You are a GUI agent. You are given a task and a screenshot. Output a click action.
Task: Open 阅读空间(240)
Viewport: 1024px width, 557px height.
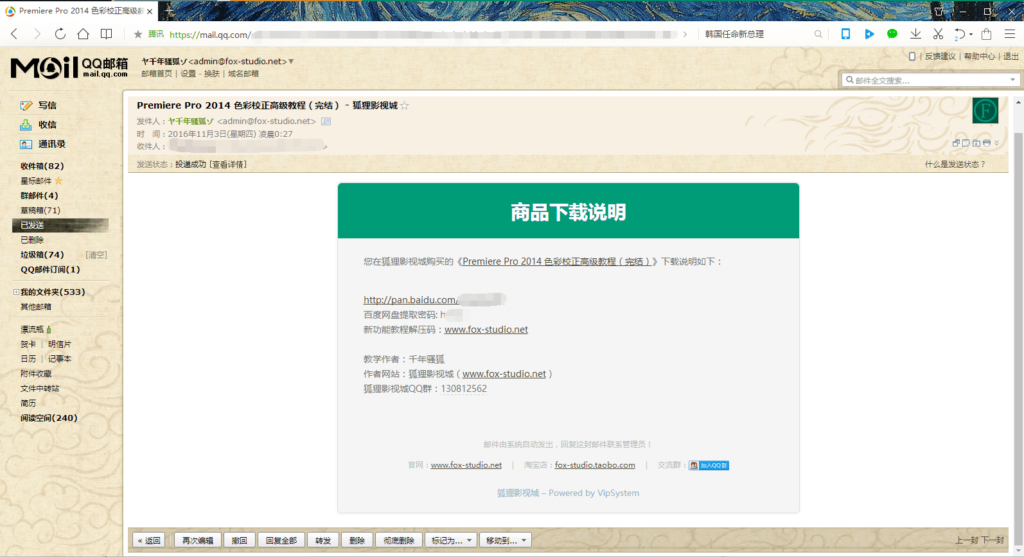click(49, 418)
